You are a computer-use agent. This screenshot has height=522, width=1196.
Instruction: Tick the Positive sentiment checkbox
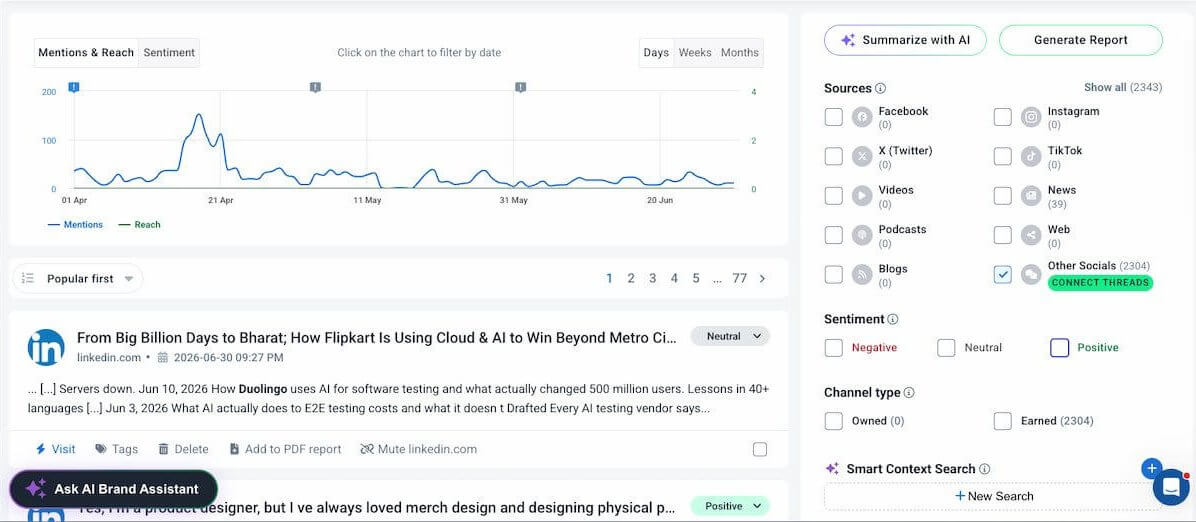coord(1059,348)
